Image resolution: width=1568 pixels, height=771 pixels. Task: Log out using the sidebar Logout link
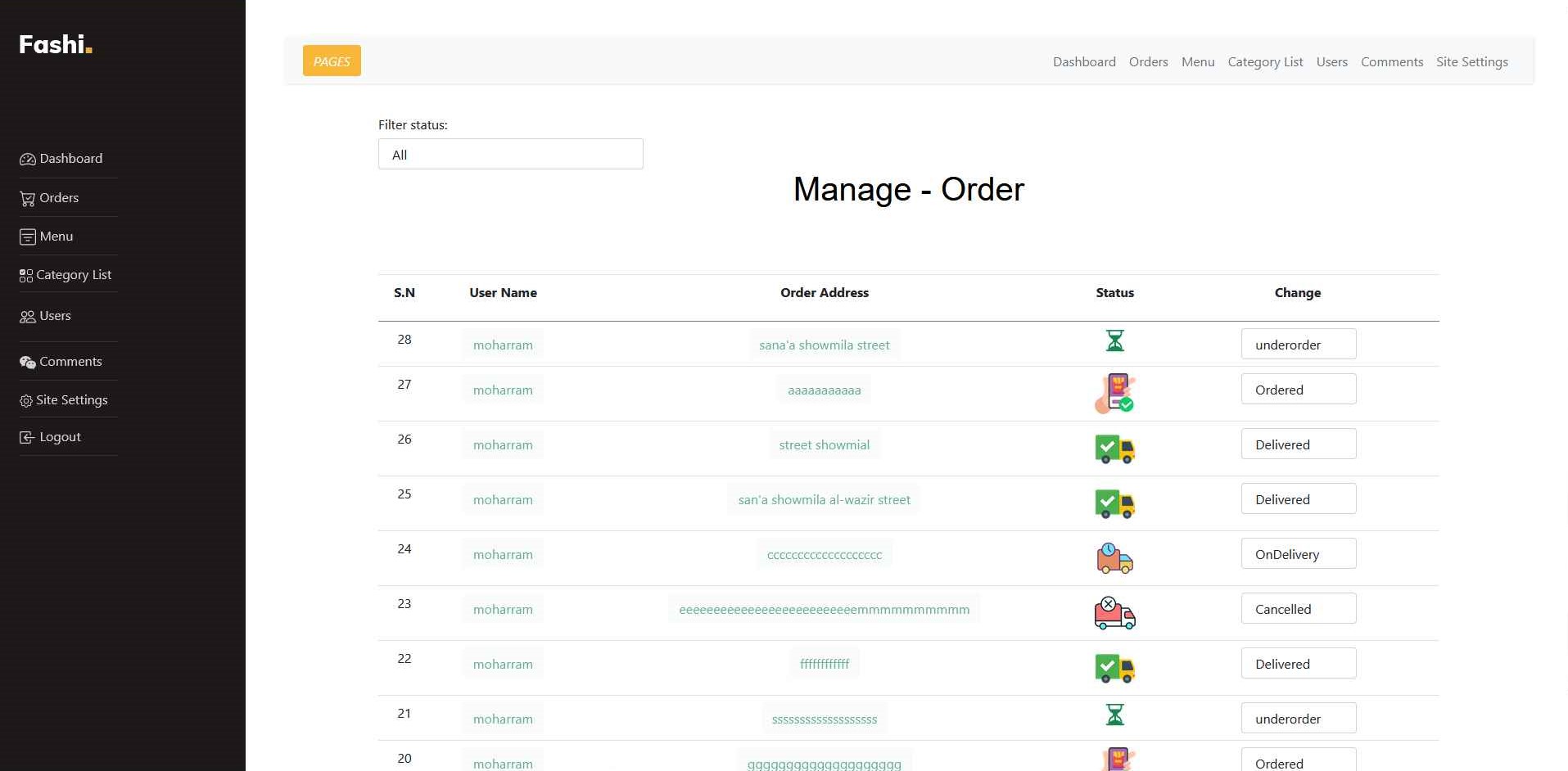(60, 437)
